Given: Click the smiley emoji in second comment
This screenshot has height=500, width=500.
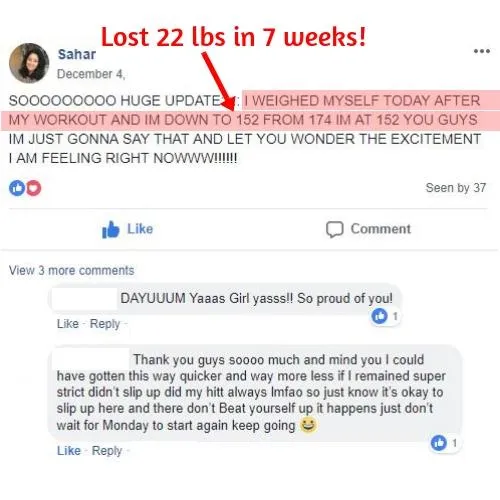Looking at the screenshot, I should pyautogui.click(x=308, y=425).
